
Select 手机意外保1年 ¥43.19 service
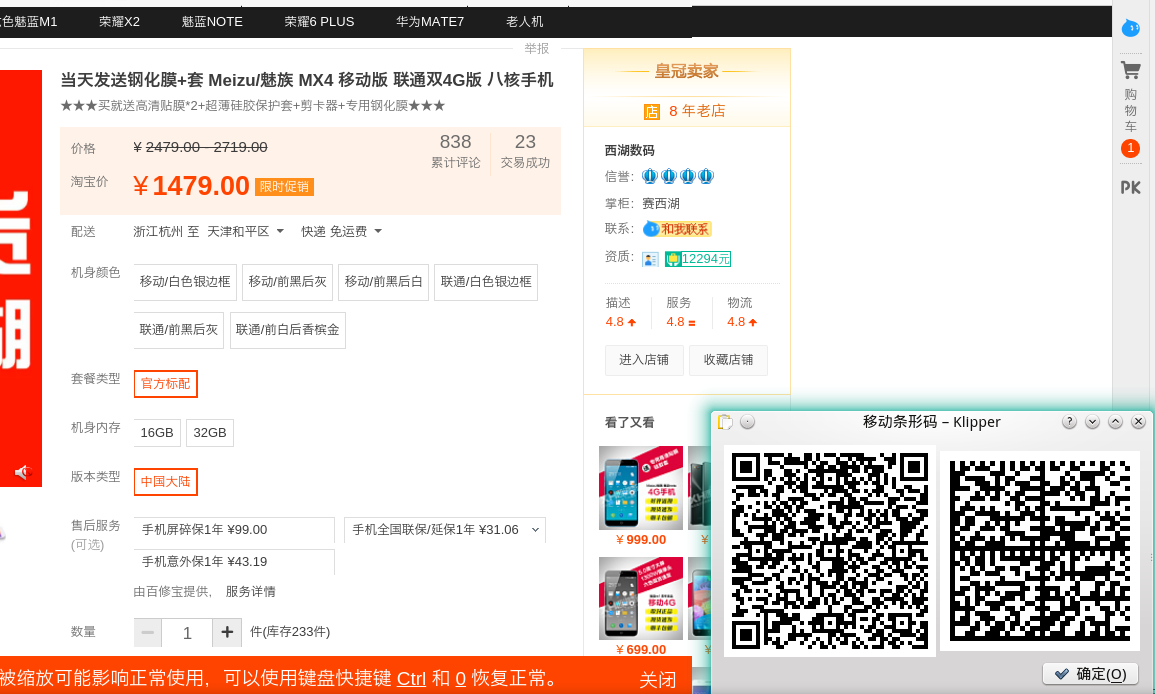pos(234,561)
